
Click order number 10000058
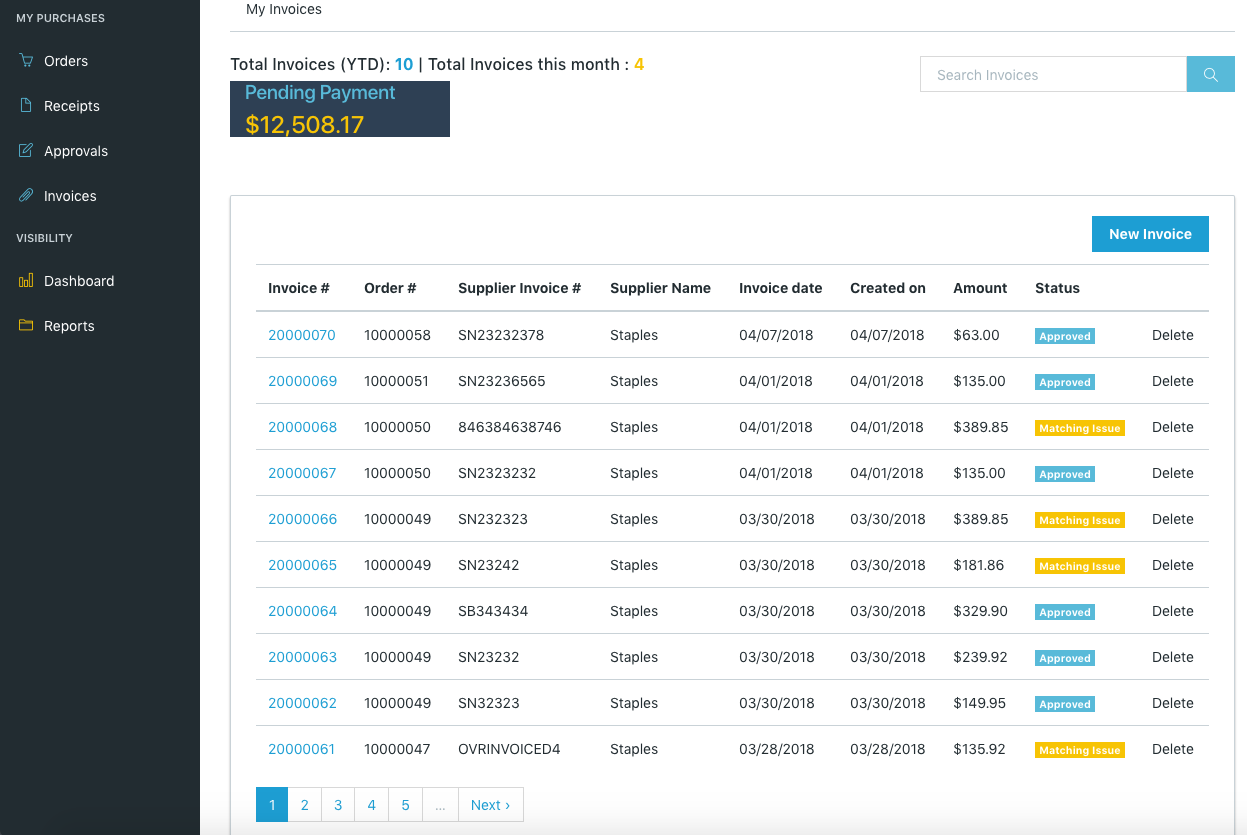[x=397, y=335]
